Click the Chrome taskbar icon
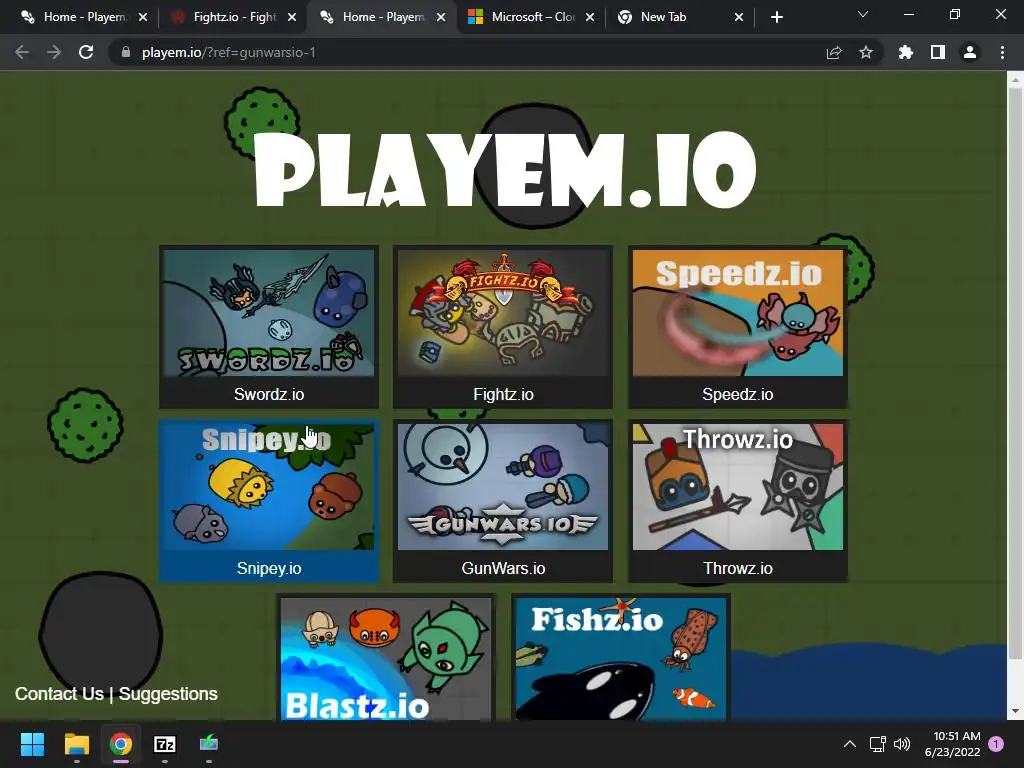Image resolution: width=1024 pixels, height=768 pixels. coord(121,744)
